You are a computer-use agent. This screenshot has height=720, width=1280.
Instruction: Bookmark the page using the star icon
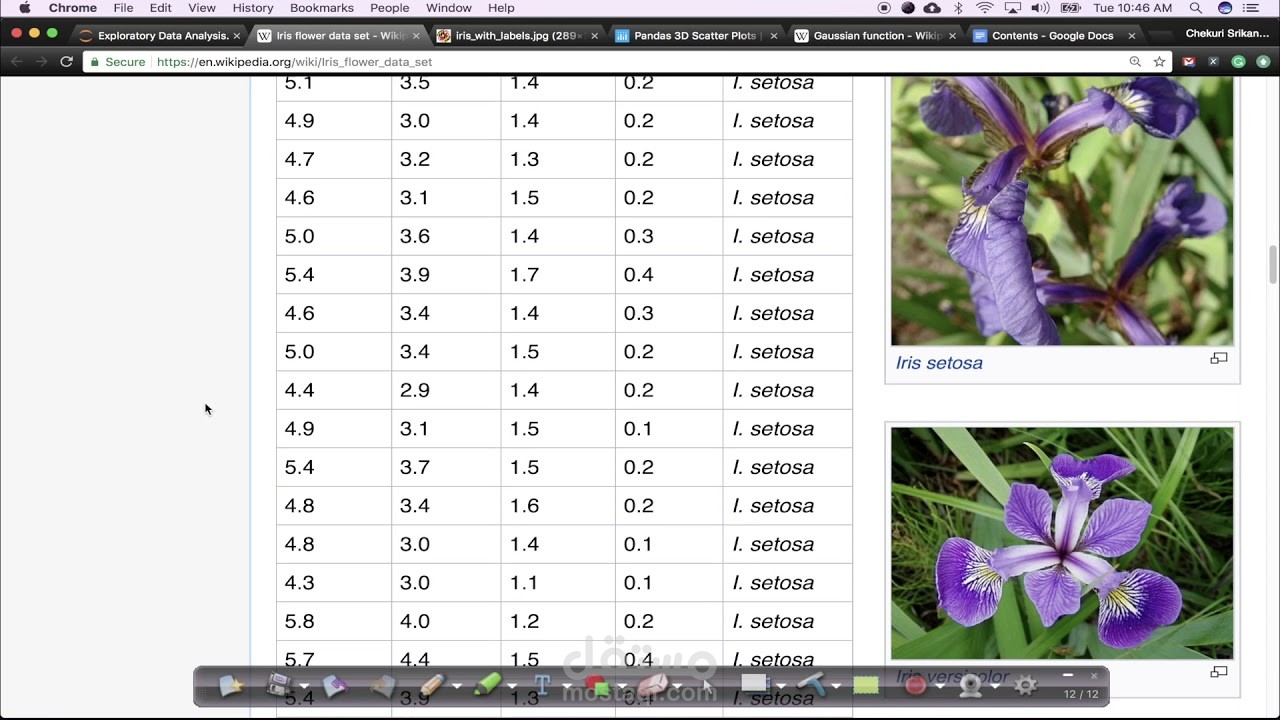point(1158,61)
